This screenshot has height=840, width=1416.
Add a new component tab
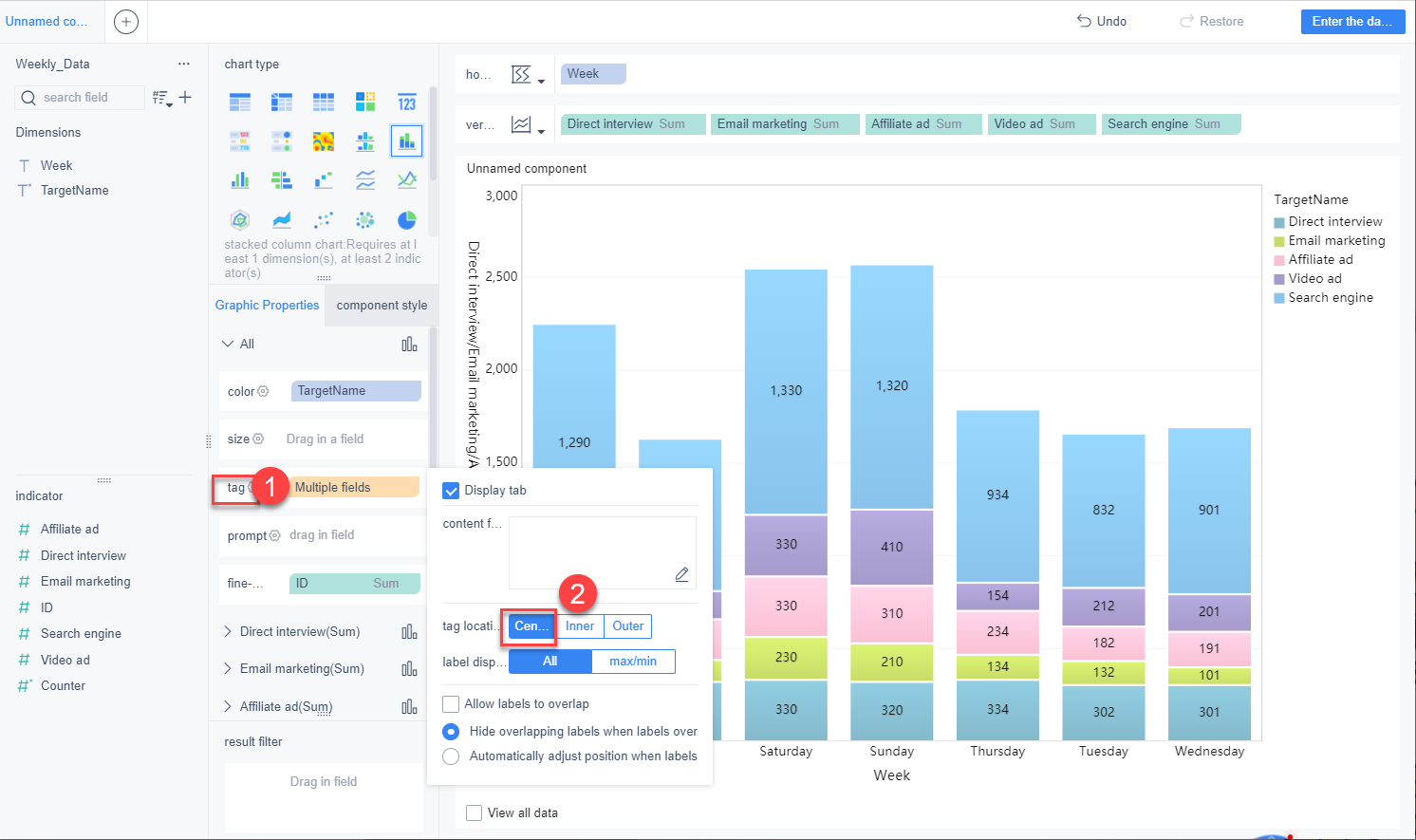coord(126,21)
